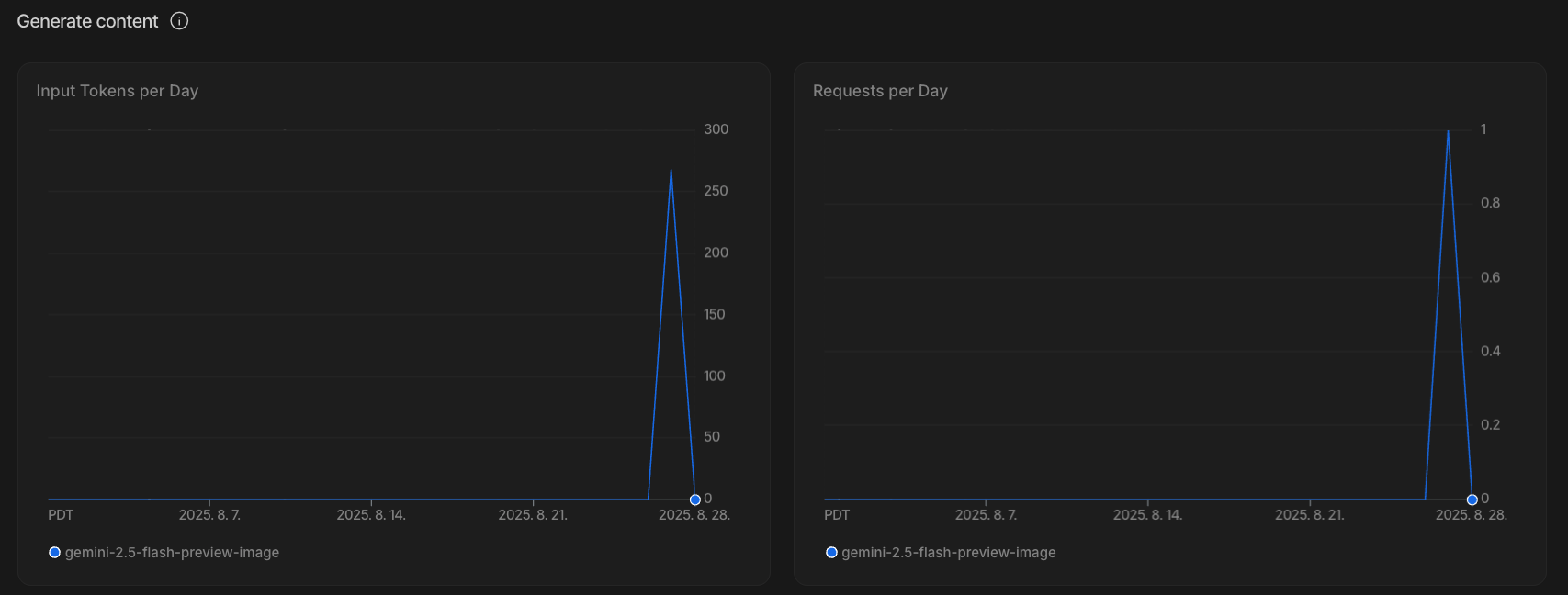Select 2025. 8. 21. date on Requests axis

click(x=1309, y=515)
